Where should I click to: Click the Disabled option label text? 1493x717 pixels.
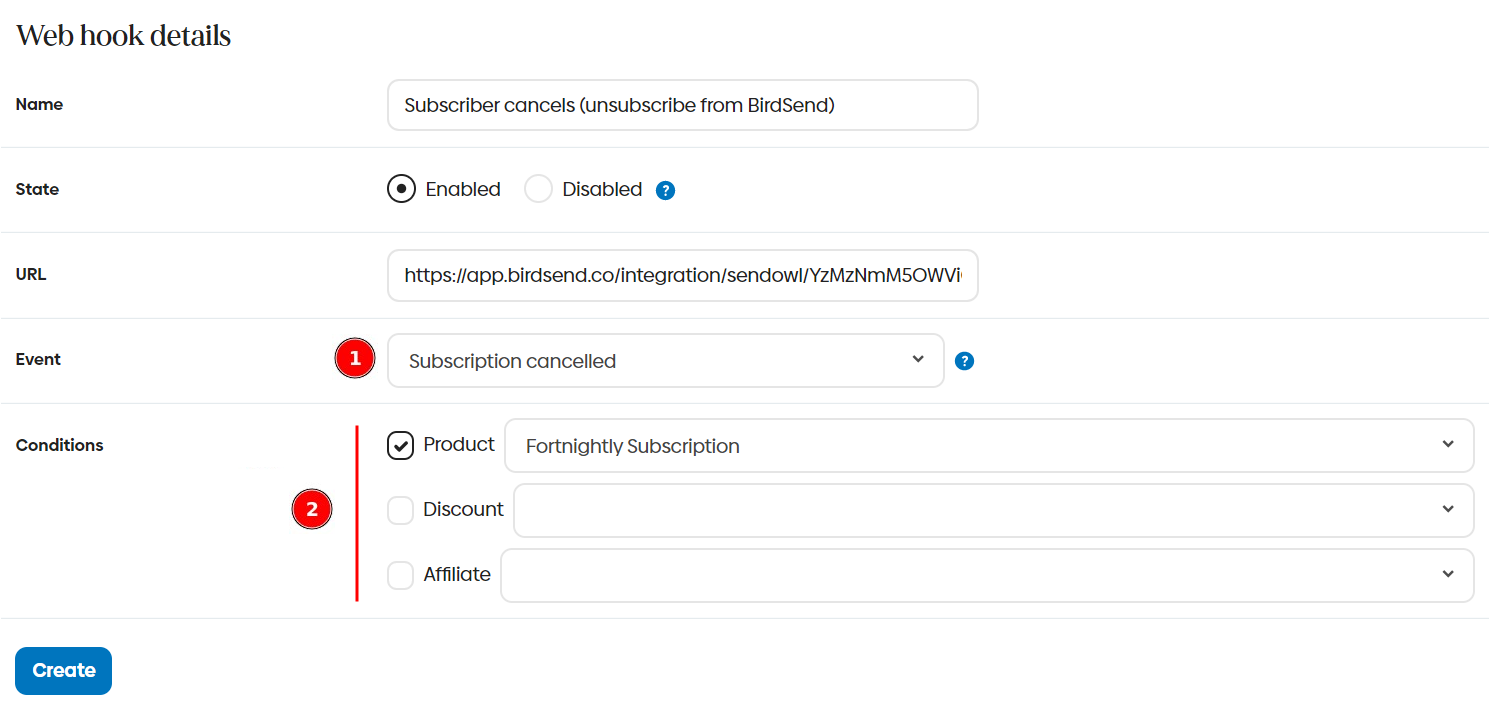coord(602,189)
